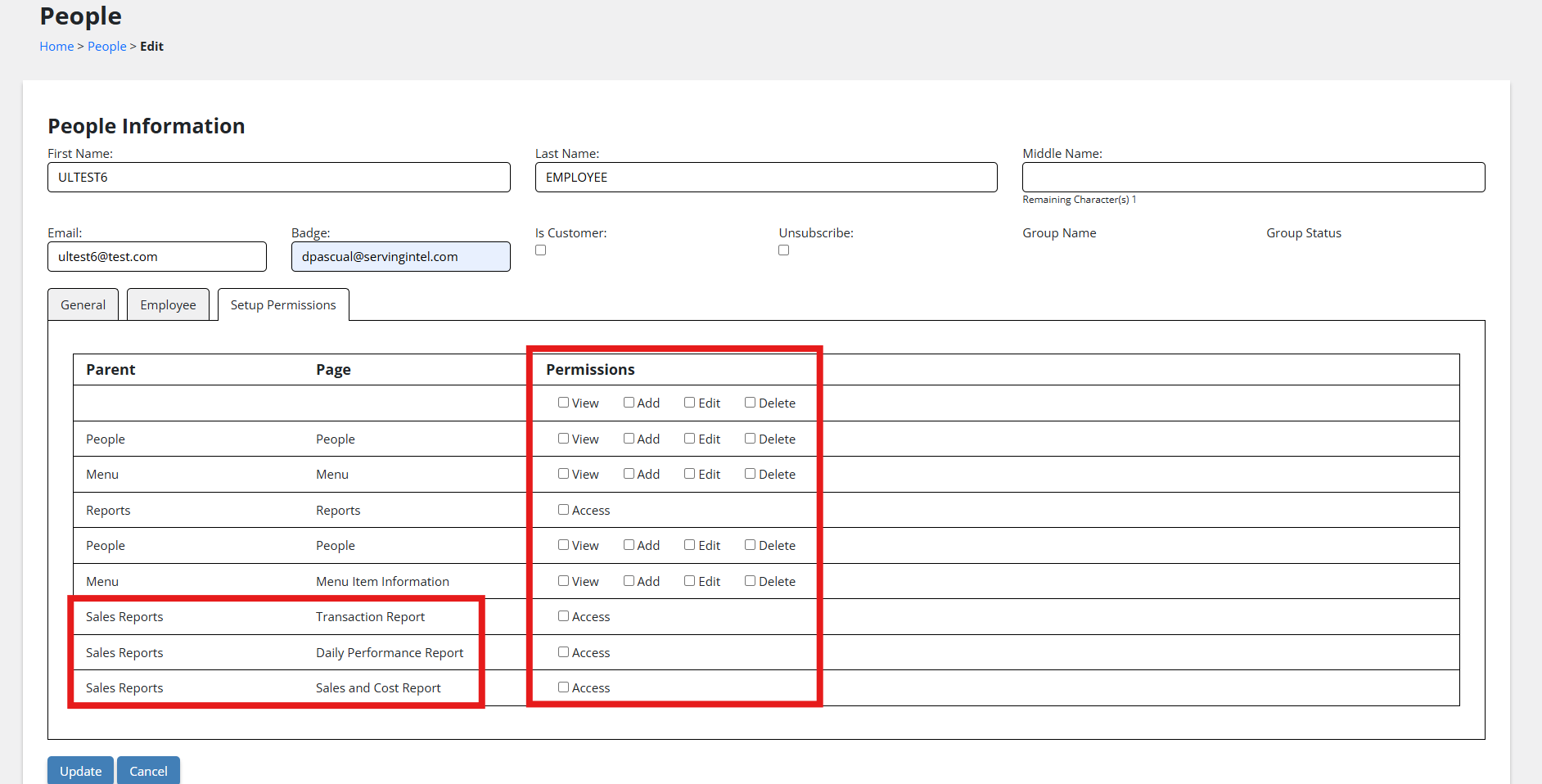Enable the Unsubscribe checkbox
The height and width of the screenshot is (784, 1542).
[x=784, y=250]
